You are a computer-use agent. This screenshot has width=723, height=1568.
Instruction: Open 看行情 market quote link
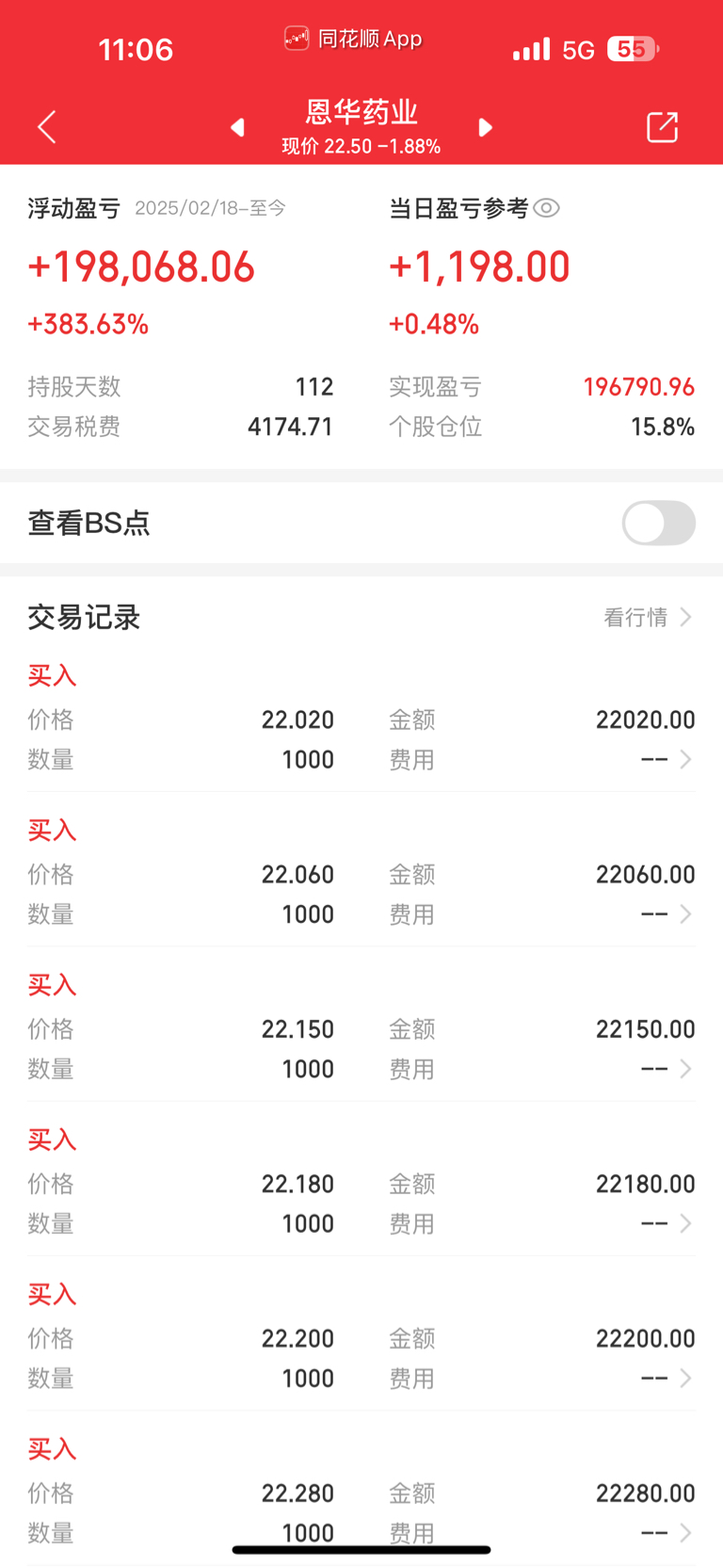[x=648, y=617]
